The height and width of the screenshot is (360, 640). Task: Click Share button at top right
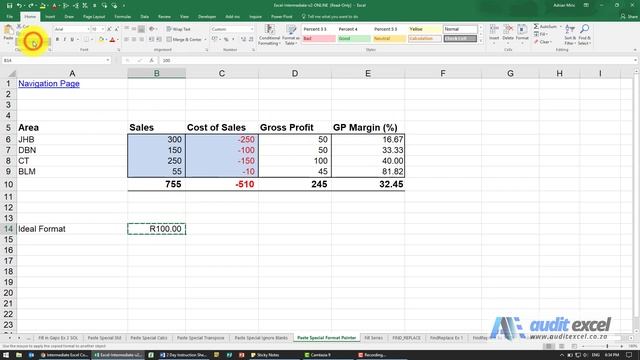point(629,17)
